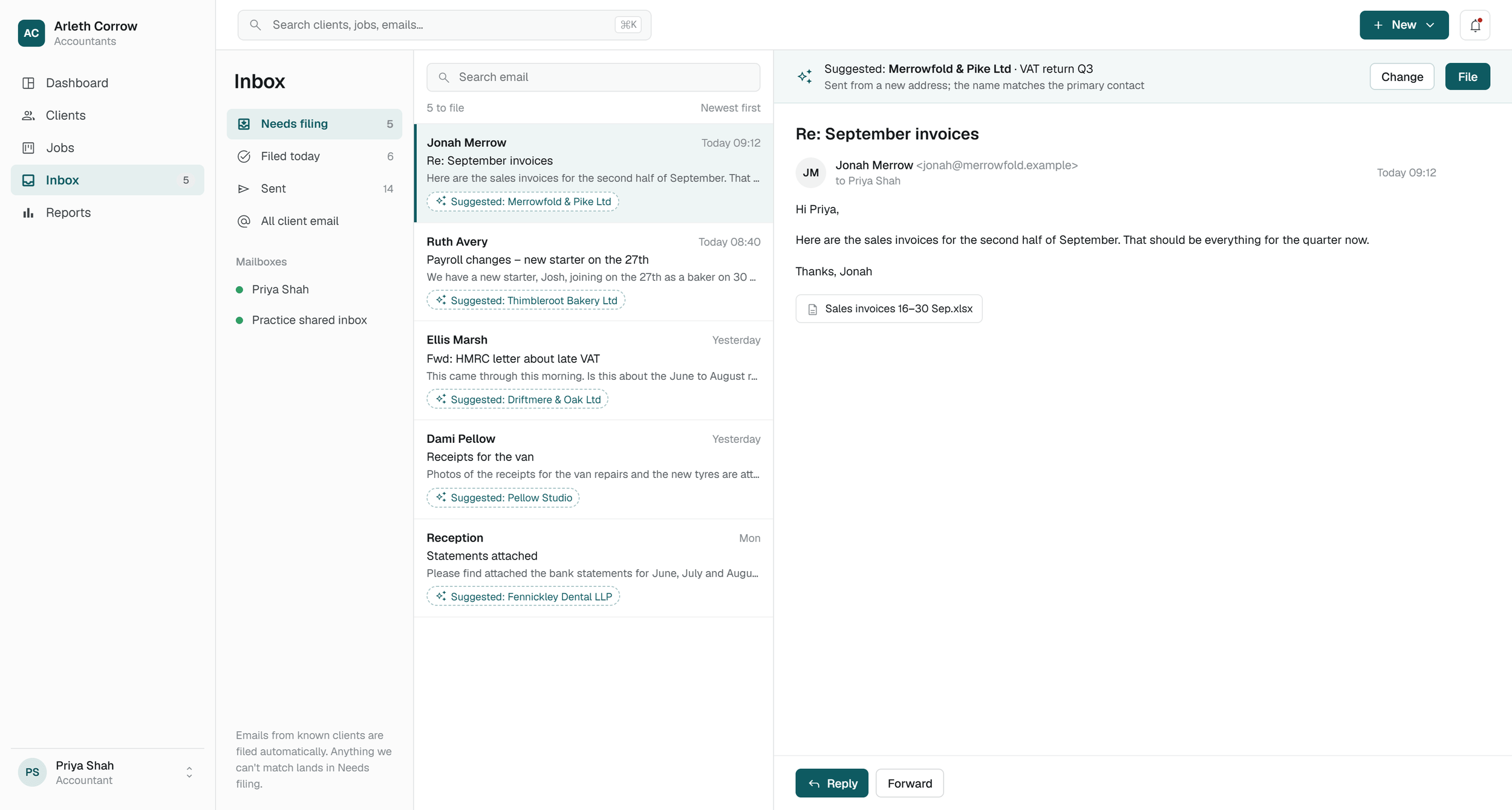Go to the Clients page
1512x810 pixels.
(108, 116)
